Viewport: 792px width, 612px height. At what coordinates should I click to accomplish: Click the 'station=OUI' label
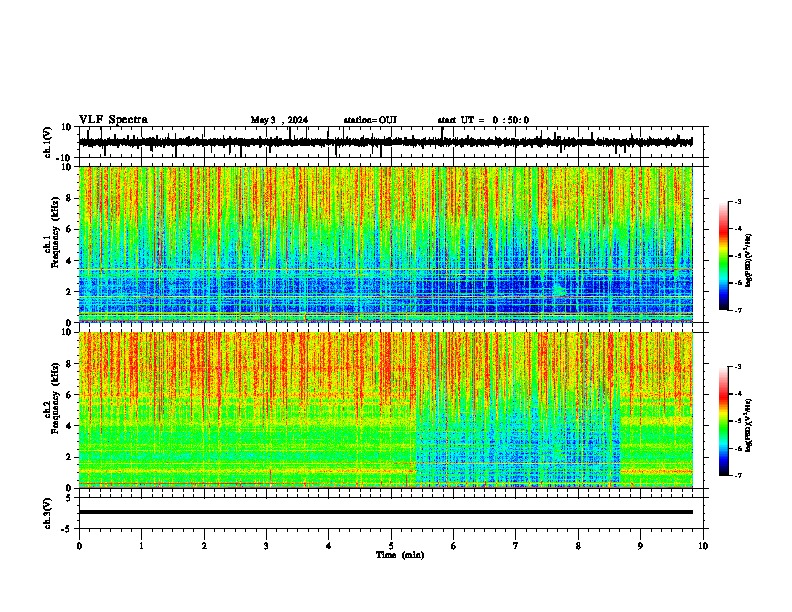click(370, 120)
